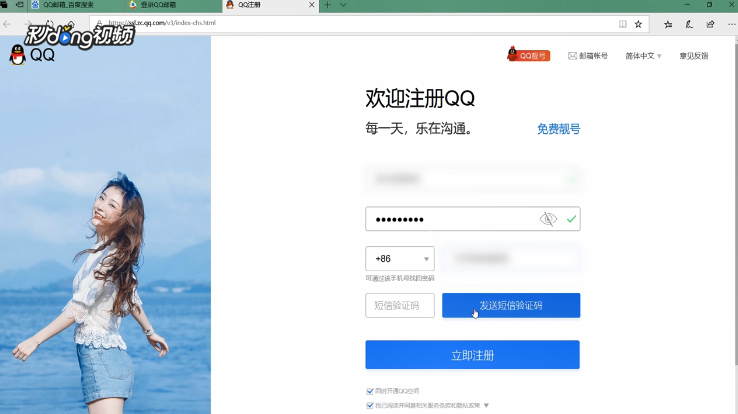The image size is (738, 414).
Task: Click the add notes pen icon
Action: (689, 24)
